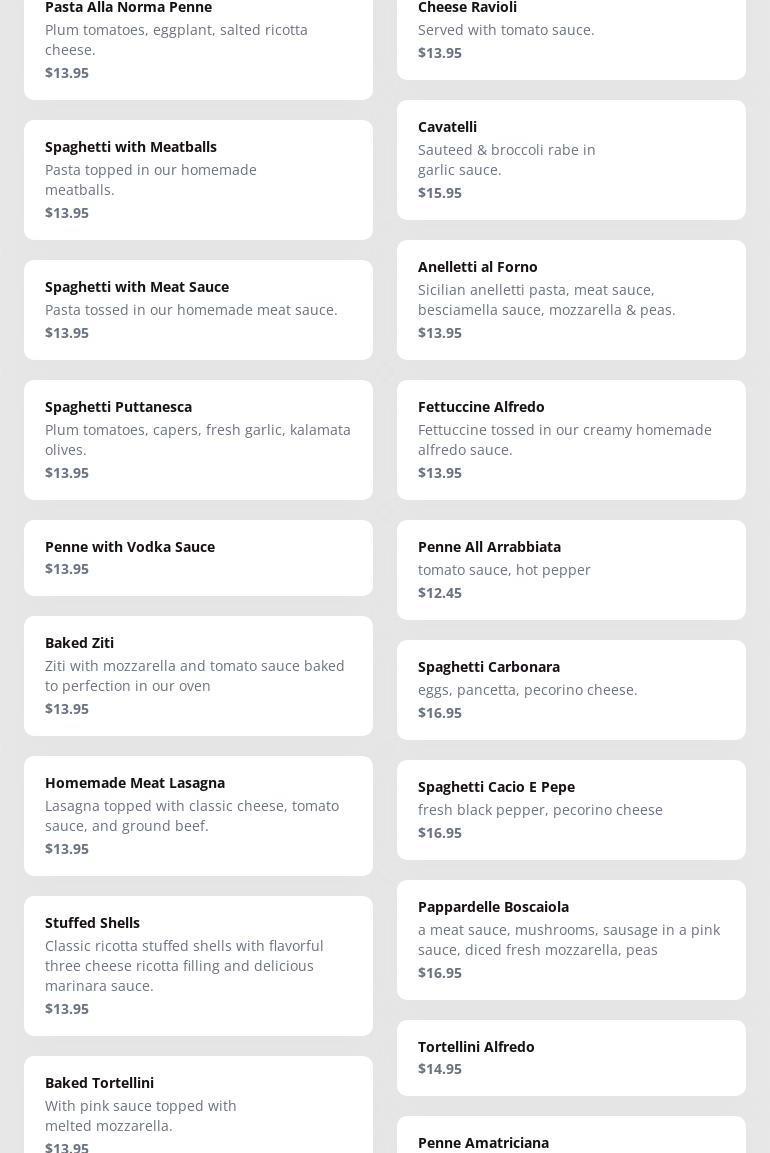Select Homemade Meat Lasagna
This screenshot has width=770, height=1153.
click(x=198, y=816)
